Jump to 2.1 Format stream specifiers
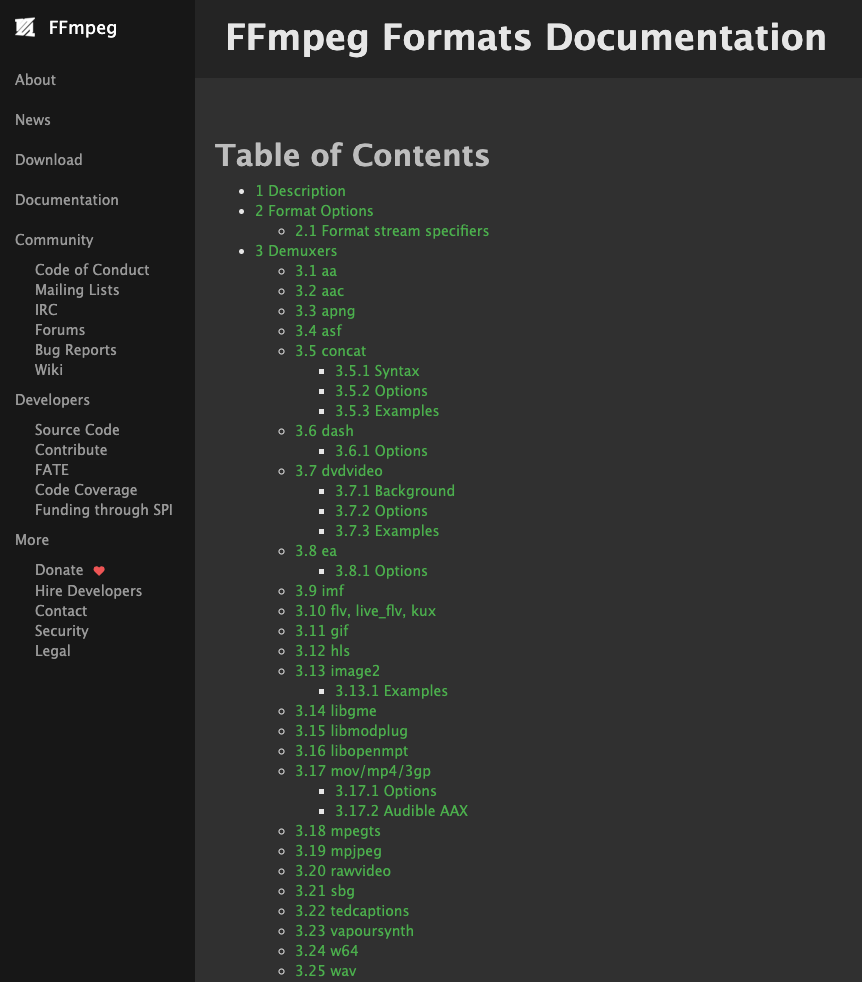 click(392, 231)
